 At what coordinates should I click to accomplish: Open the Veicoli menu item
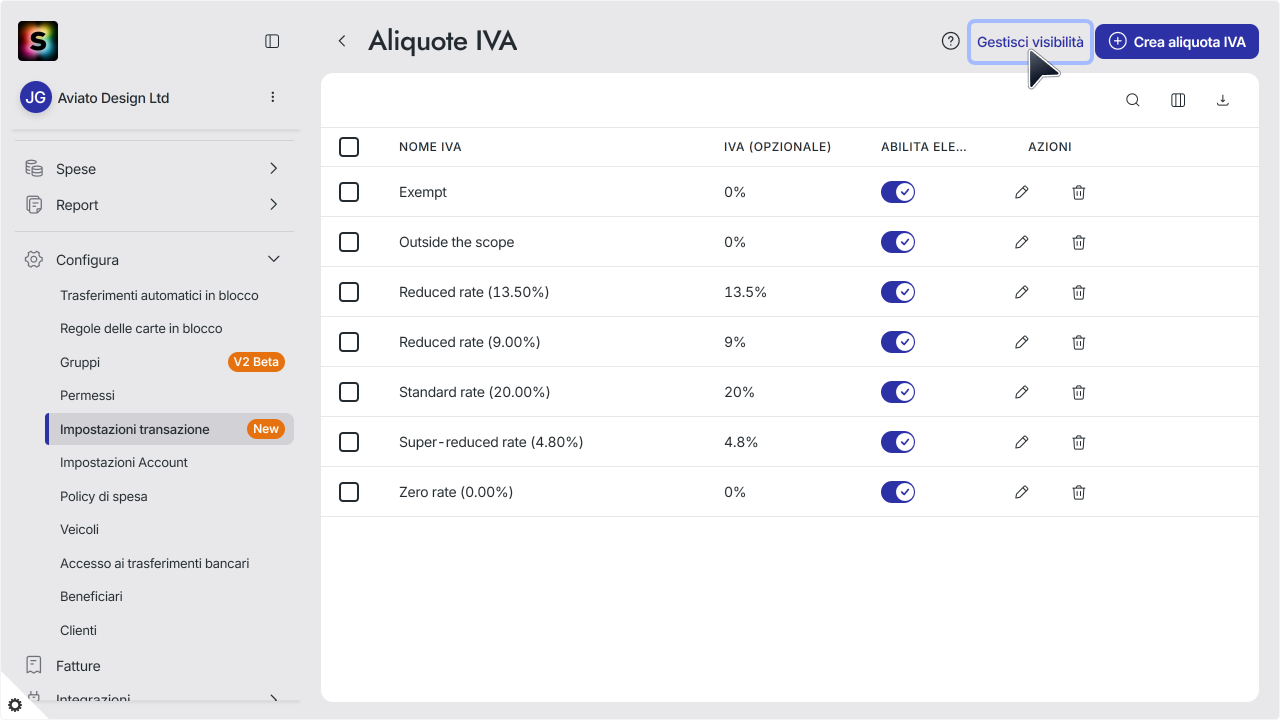click(x=79, y=529)
